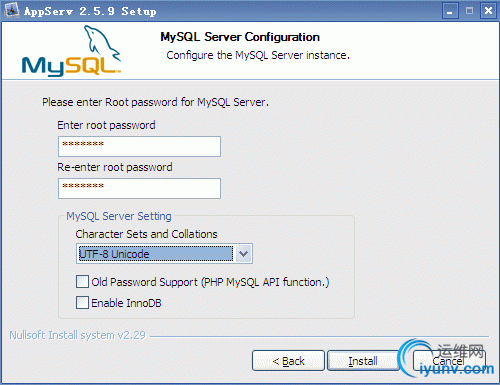The height and width of the screenshot is (385, 500).
Task: Close the AppServ Setup window
Action: pos(488,11)
